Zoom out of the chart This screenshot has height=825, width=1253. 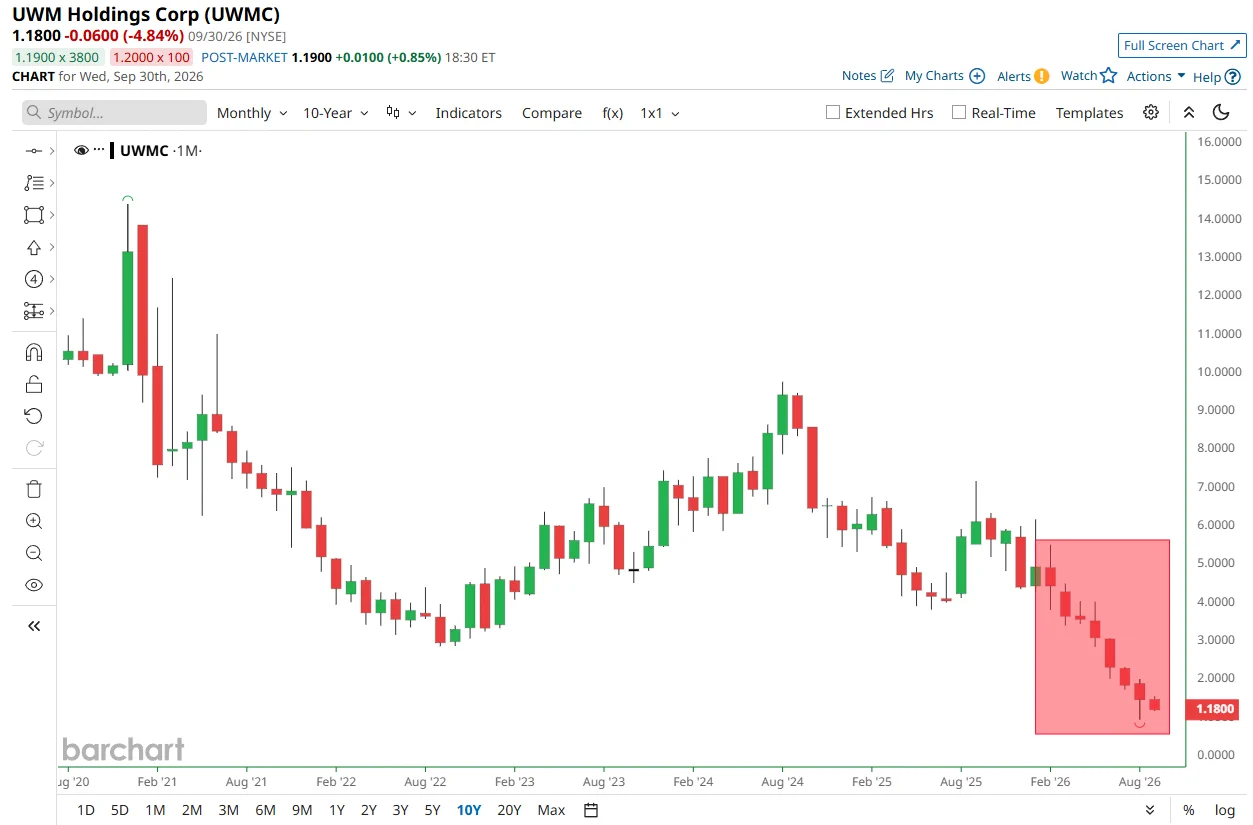[34, 553]
